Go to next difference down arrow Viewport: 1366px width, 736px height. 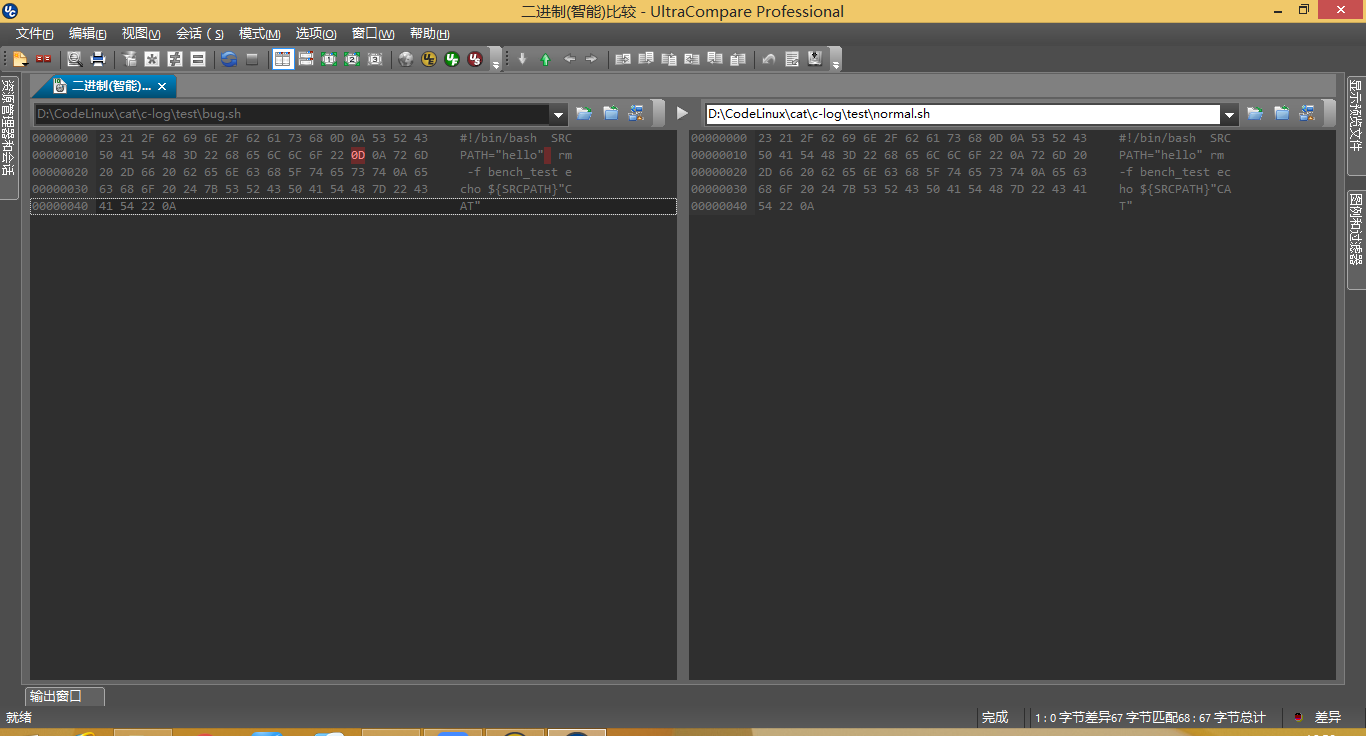click(522, 59)
